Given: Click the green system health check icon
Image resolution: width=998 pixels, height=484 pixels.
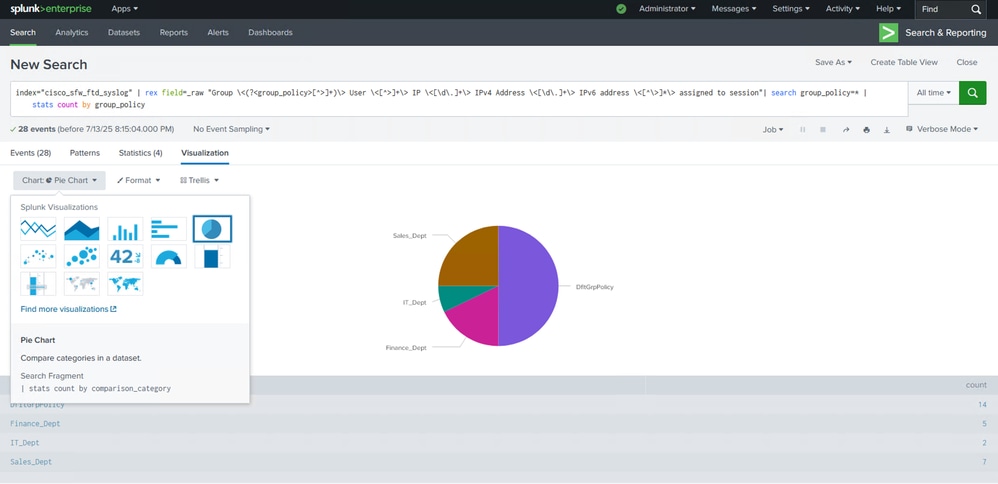Looking at the screenshot, I should click(621, 9).
